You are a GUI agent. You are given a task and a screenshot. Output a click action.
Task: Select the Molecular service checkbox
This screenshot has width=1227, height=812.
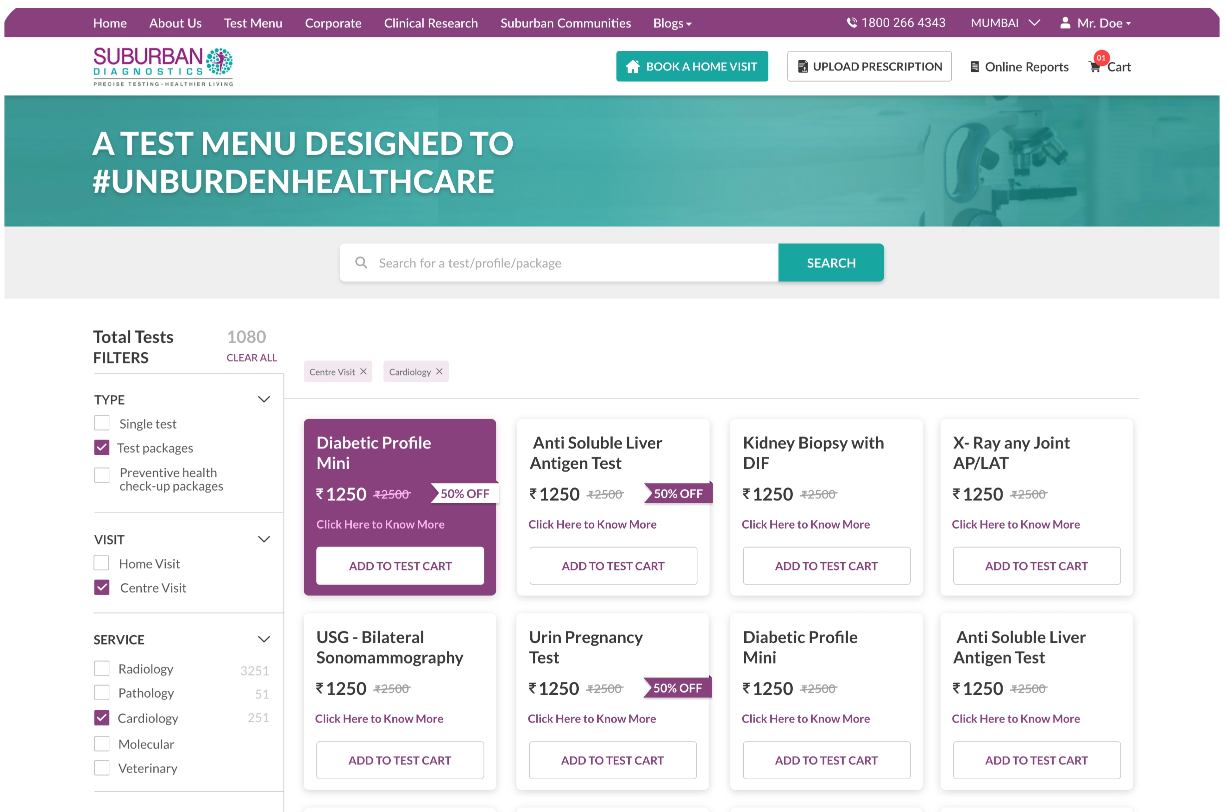pos(102,744)
